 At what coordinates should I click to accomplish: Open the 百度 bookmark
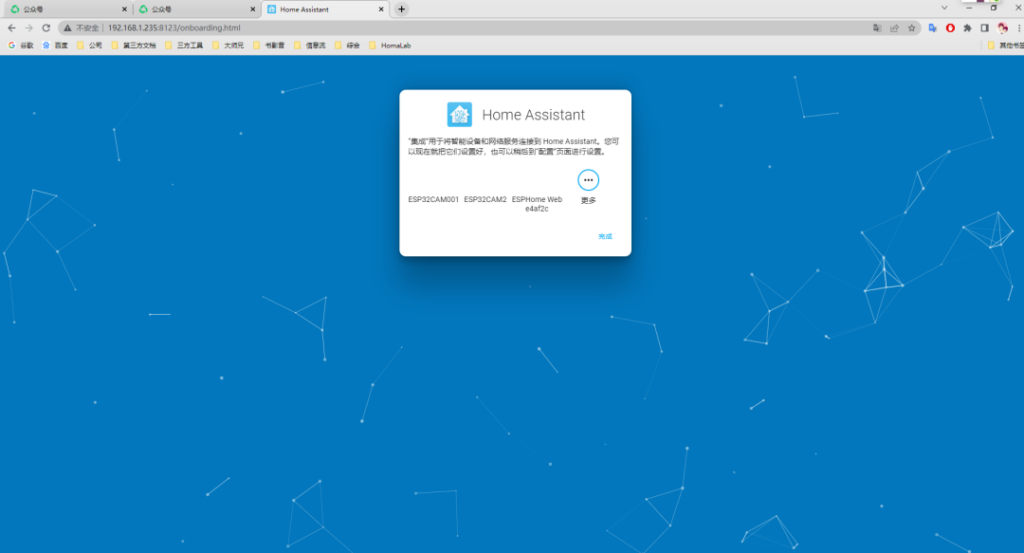[x=56, y=45]
